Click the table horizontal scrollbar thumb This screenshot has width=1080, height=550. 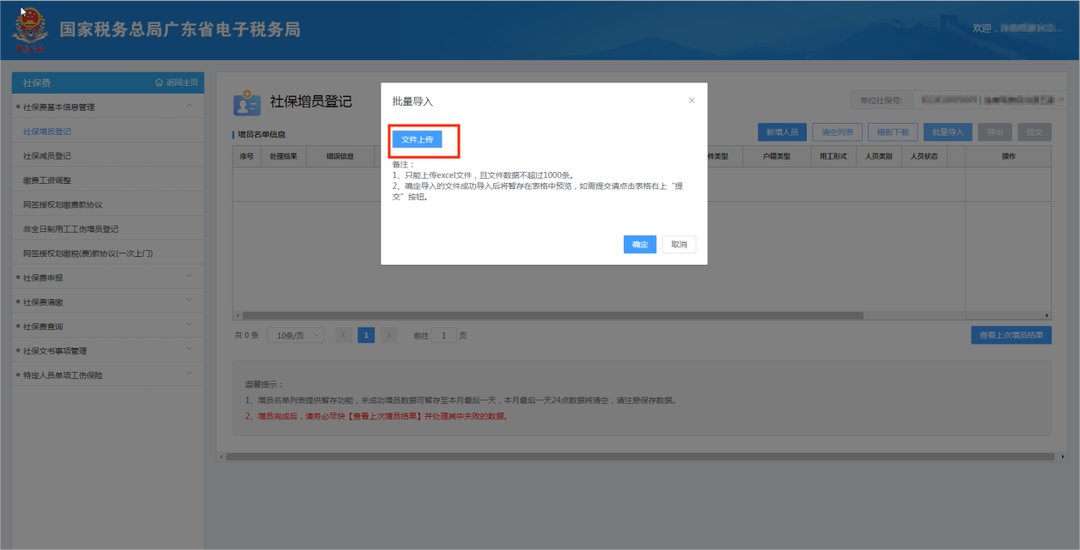[551, 315]
